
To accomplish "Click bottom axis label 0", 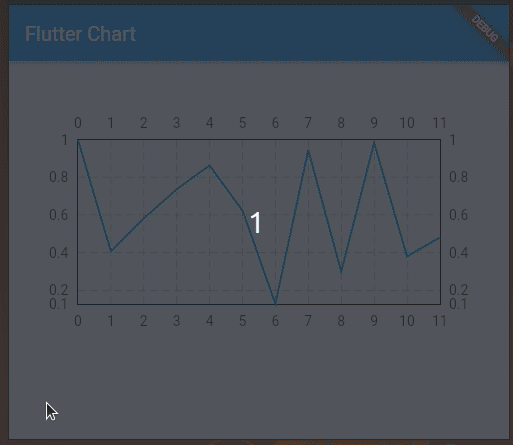I will (78, 321).
